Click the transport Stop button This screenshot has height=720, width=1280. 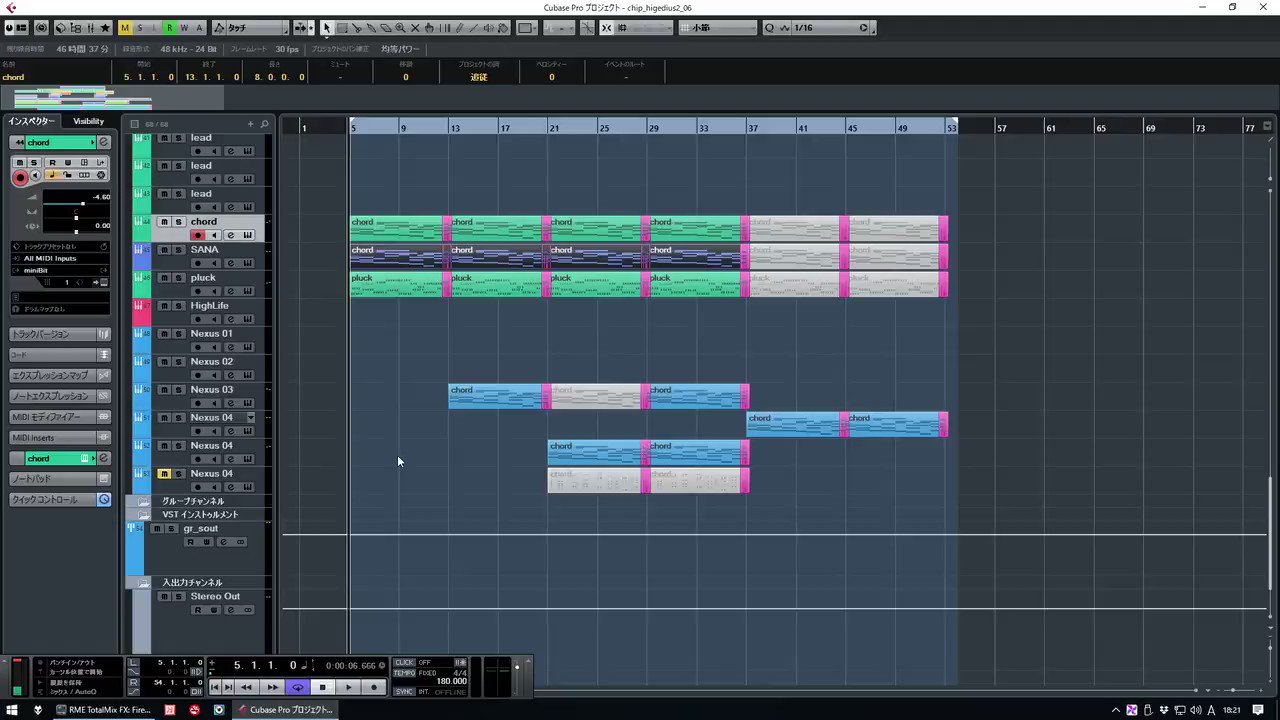pos(322,687)
